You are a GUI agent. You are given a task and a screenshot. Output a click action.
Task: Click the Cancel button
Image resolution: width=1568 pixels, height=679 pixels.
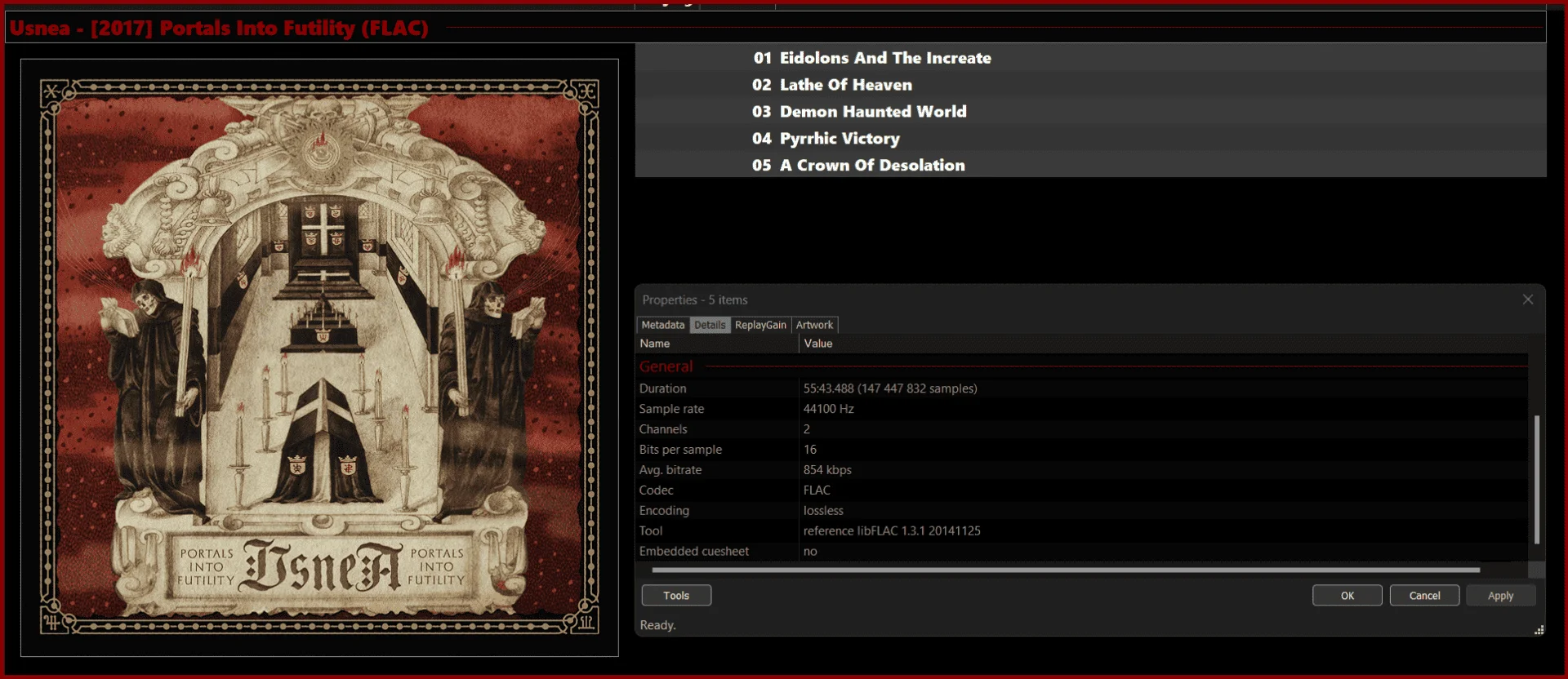click(1424, 596)
